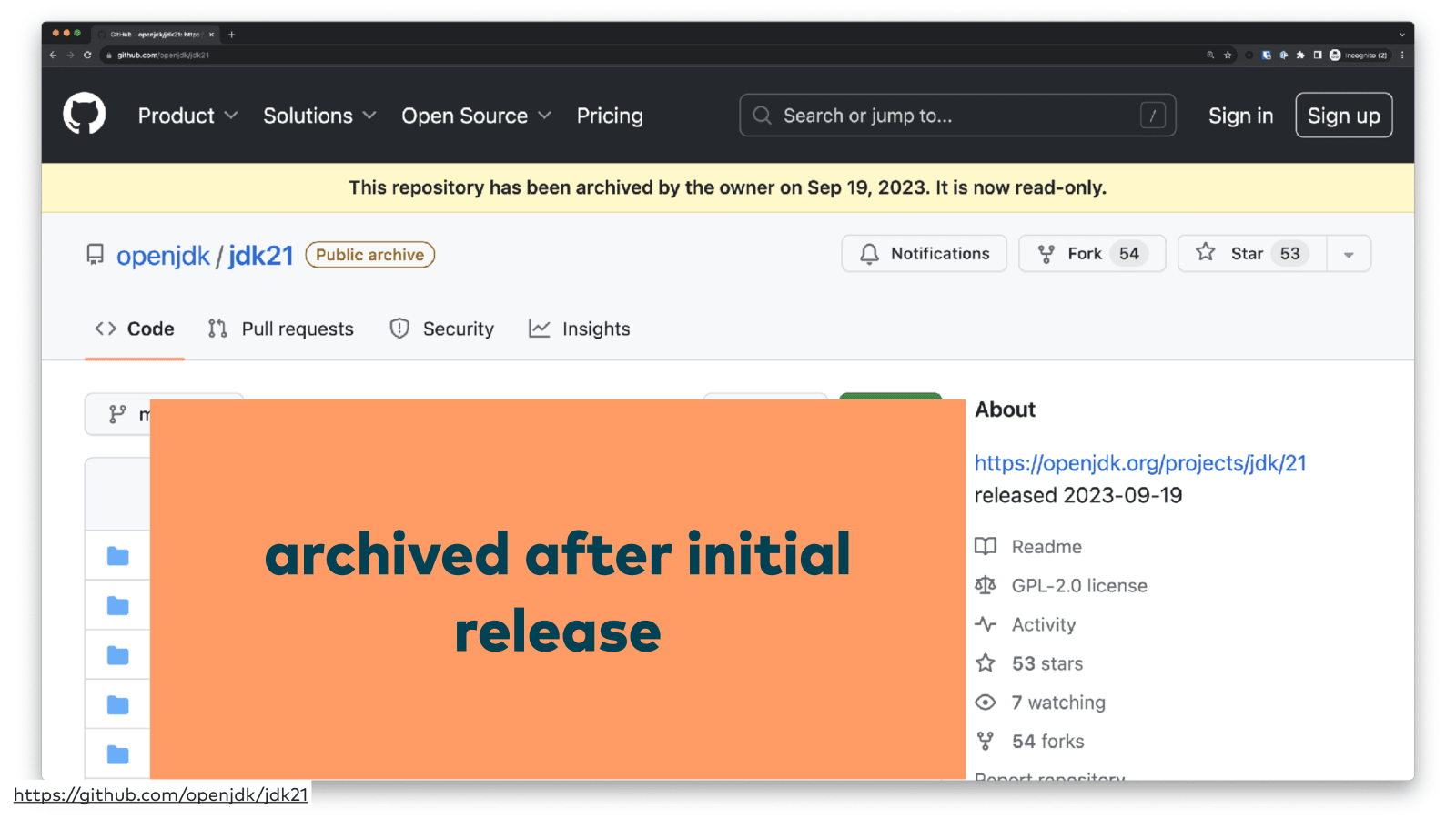Click the browser back arrow
Viewport: 1456px width, 819px height.
[53, 55]
